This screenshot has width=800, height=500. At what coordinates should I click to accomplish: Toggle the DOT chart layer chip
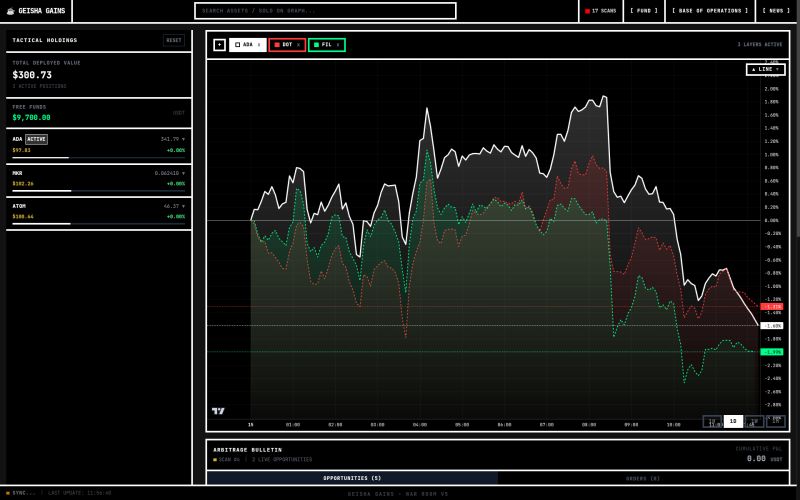287,45
